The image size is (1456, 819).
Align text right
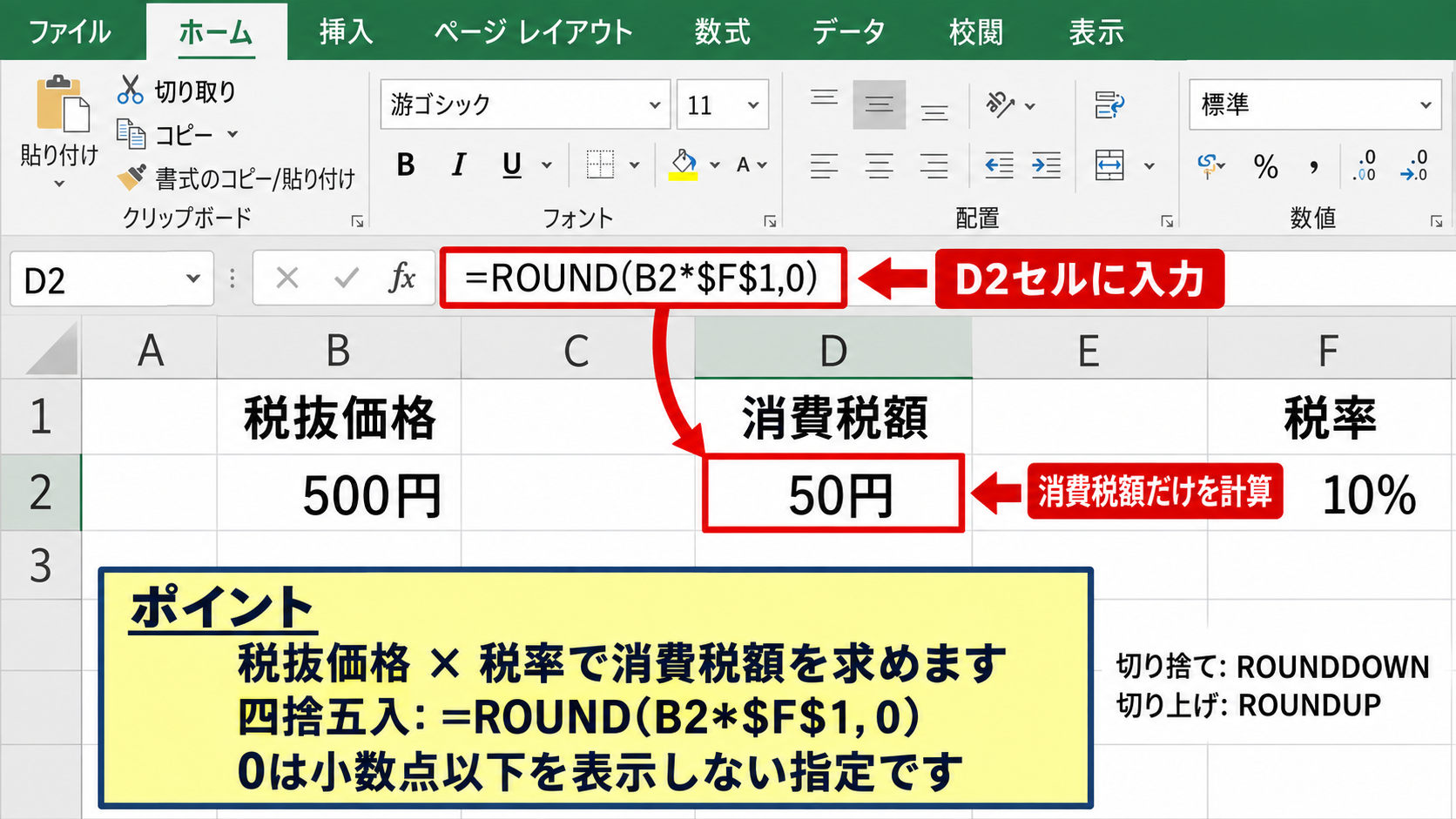click(x=934, y=164)
